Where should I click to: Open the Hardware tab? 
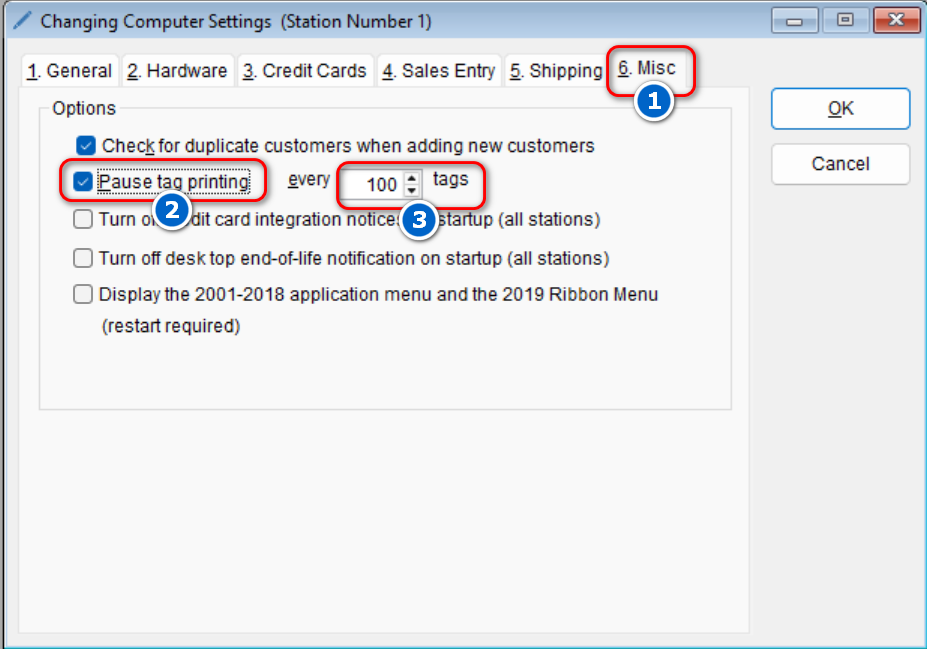[177, 71]
